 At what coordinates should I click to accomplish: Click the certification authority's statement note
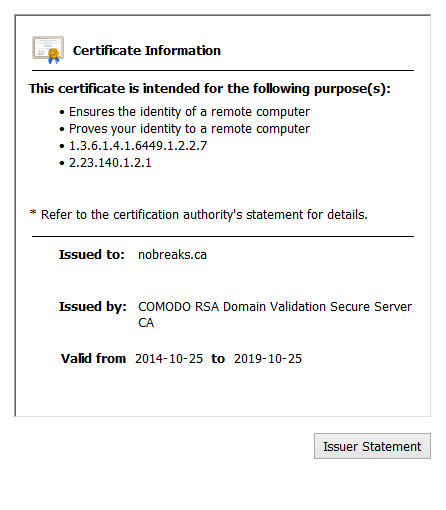(x=204, y=215)
